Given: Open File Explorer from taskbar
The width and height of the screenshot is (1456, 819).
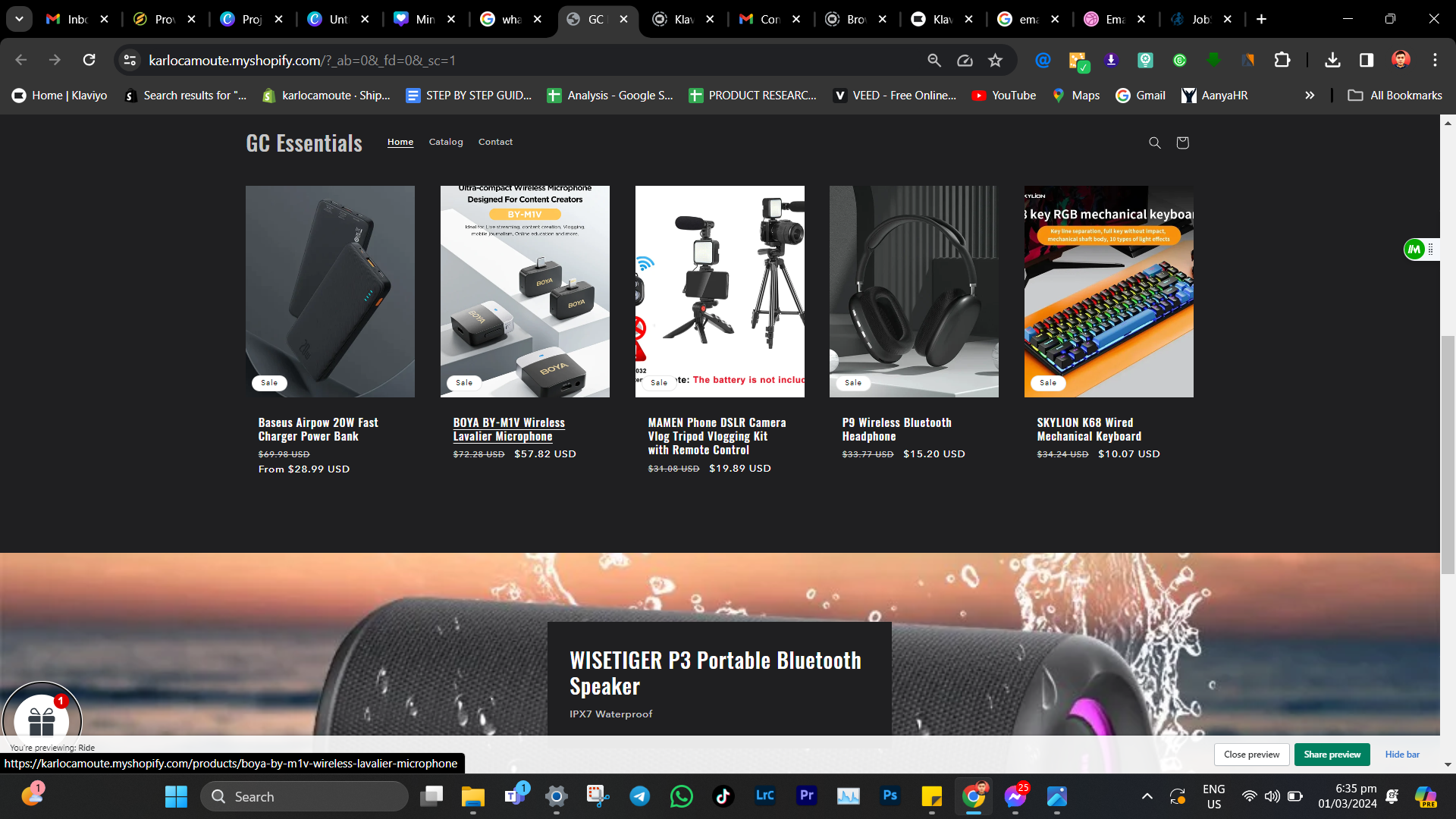Looking at the screenshot, I should tap(472, 796).
